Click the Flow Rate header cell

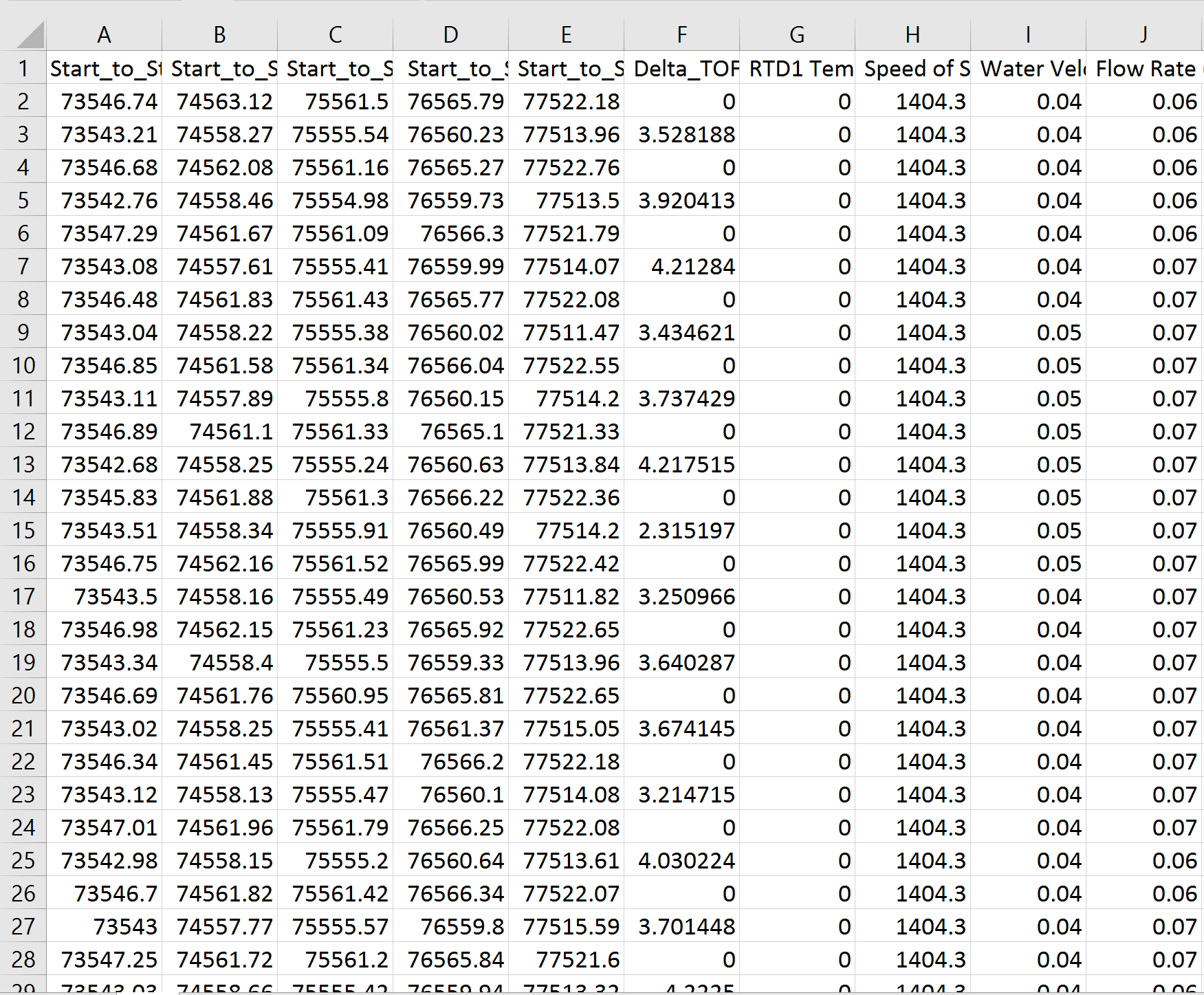tap(1143, 68)
